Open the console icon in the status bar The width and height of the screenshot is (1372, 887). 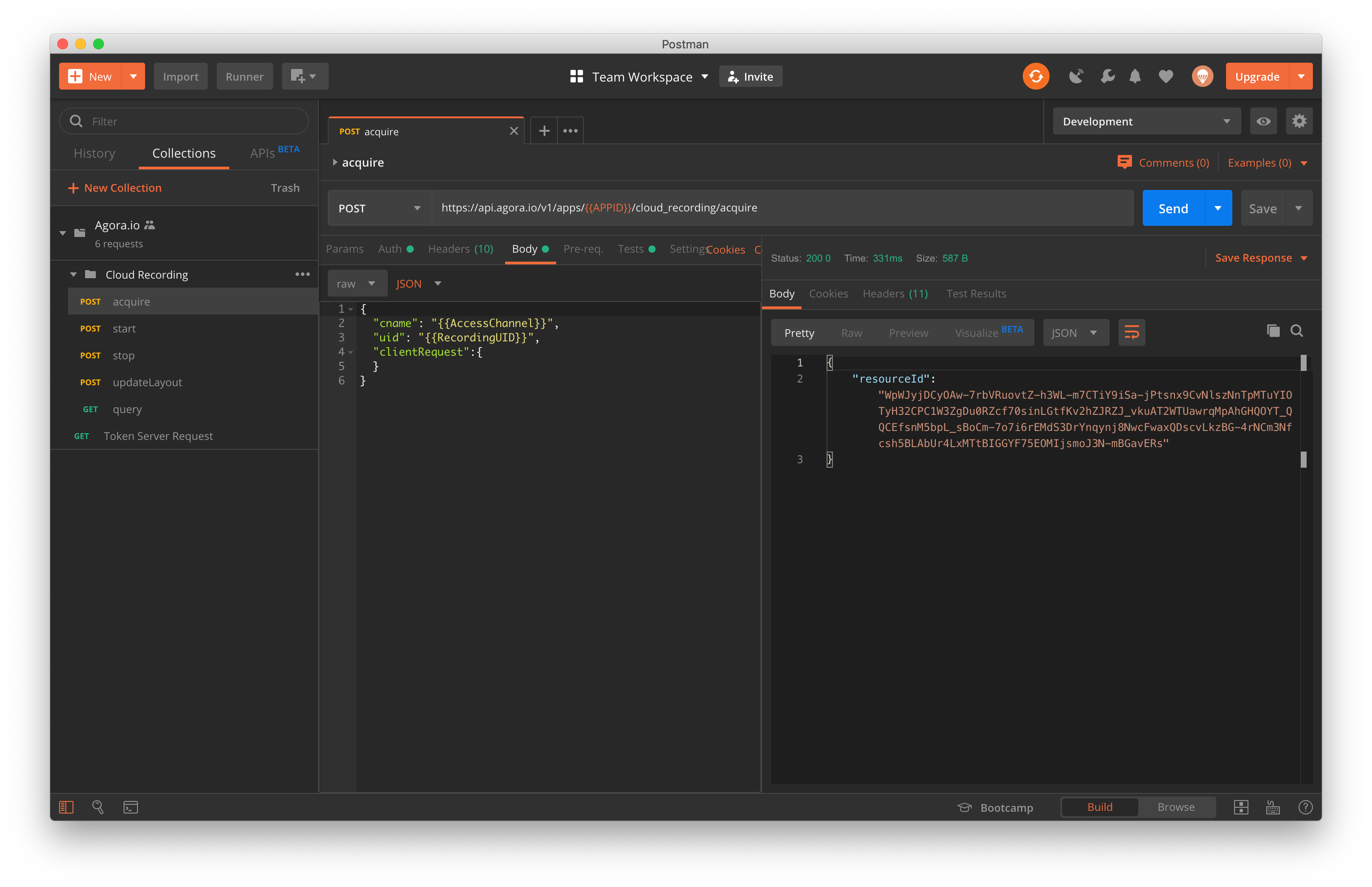click(x=131, y=807)
